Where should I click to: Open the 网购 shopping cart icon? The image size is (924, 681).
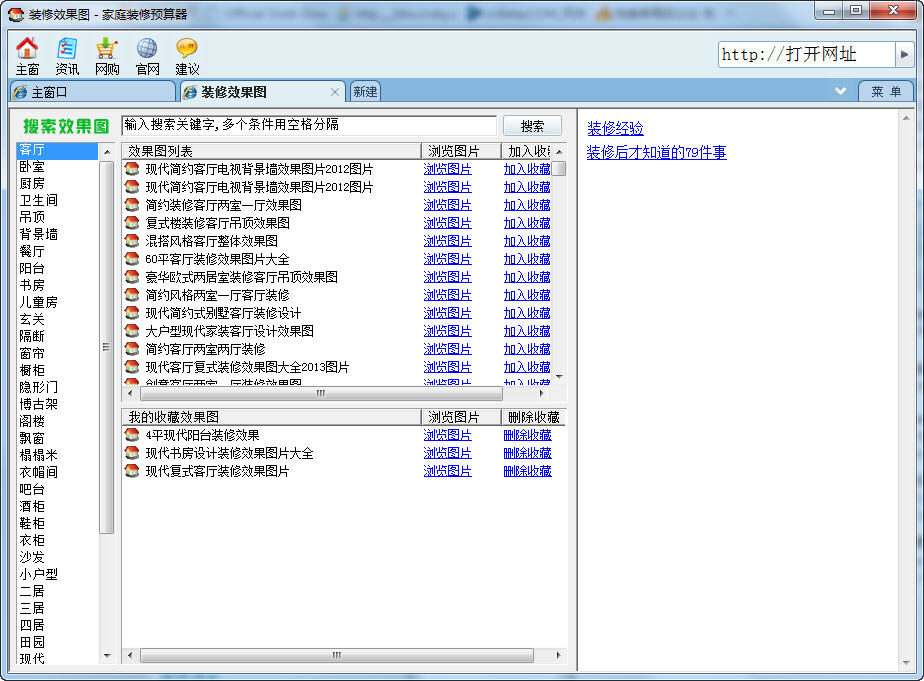107,56
